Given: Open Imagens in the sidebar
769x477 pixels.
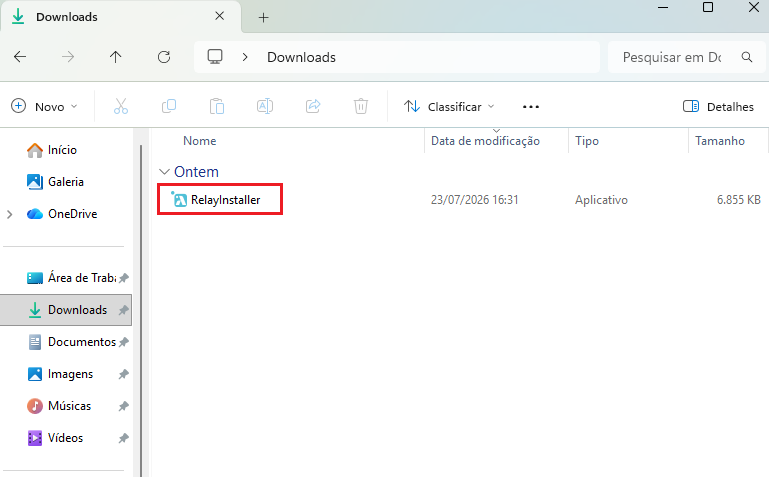Looking at the screenshot, I should [x=70, y=374].
